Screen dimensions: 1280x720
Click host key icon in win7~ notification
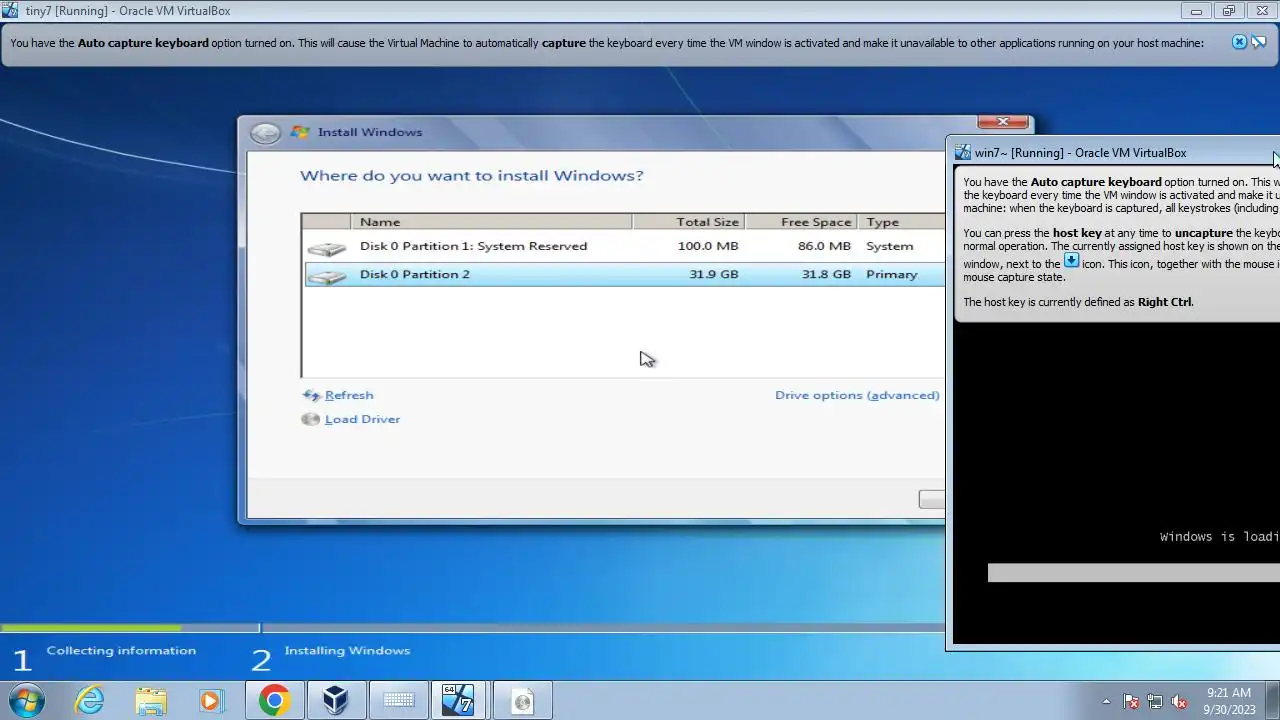tap(1071, 260)
